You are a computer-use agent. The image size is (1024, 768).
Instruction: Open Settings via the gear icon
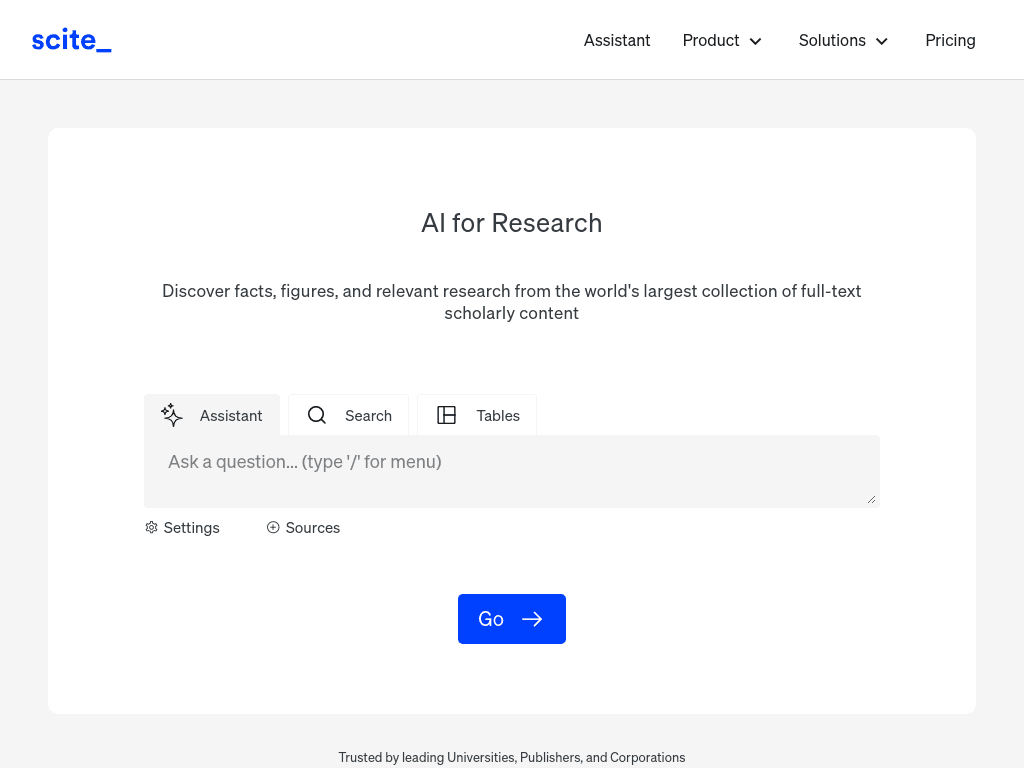point(152,528)
